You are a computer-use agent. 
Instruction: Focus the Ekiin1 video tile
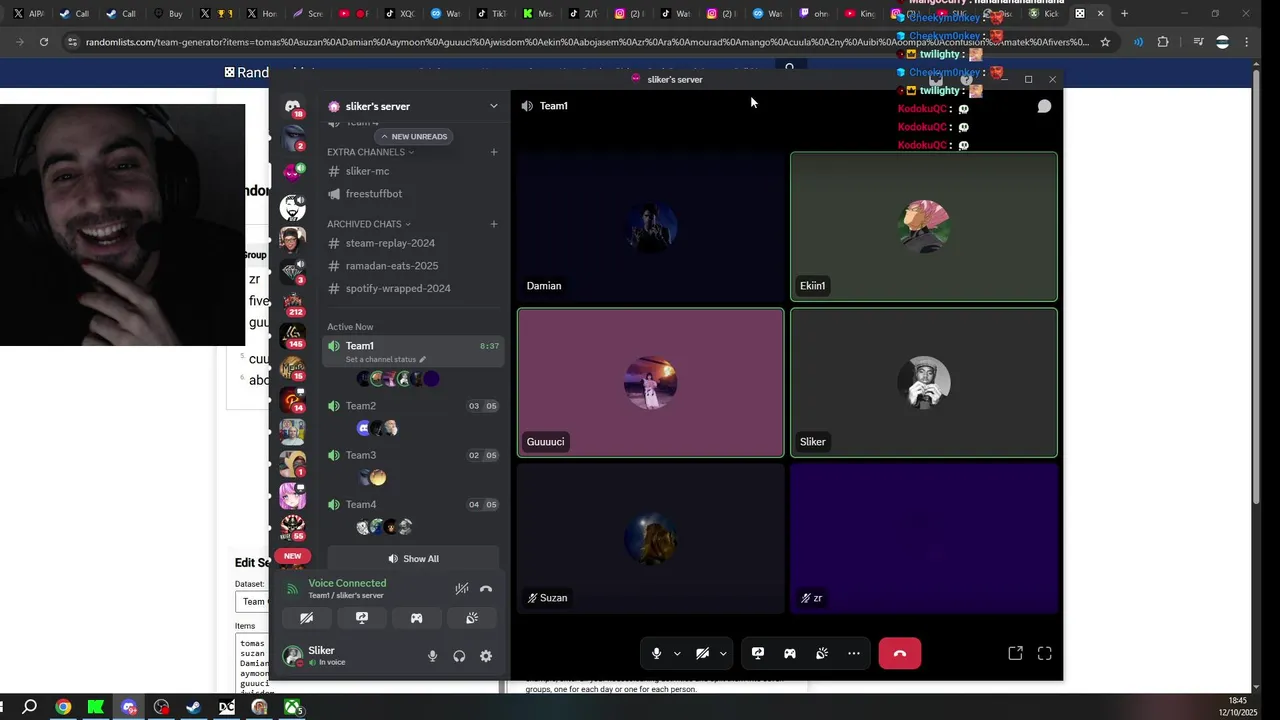point(924,226)
